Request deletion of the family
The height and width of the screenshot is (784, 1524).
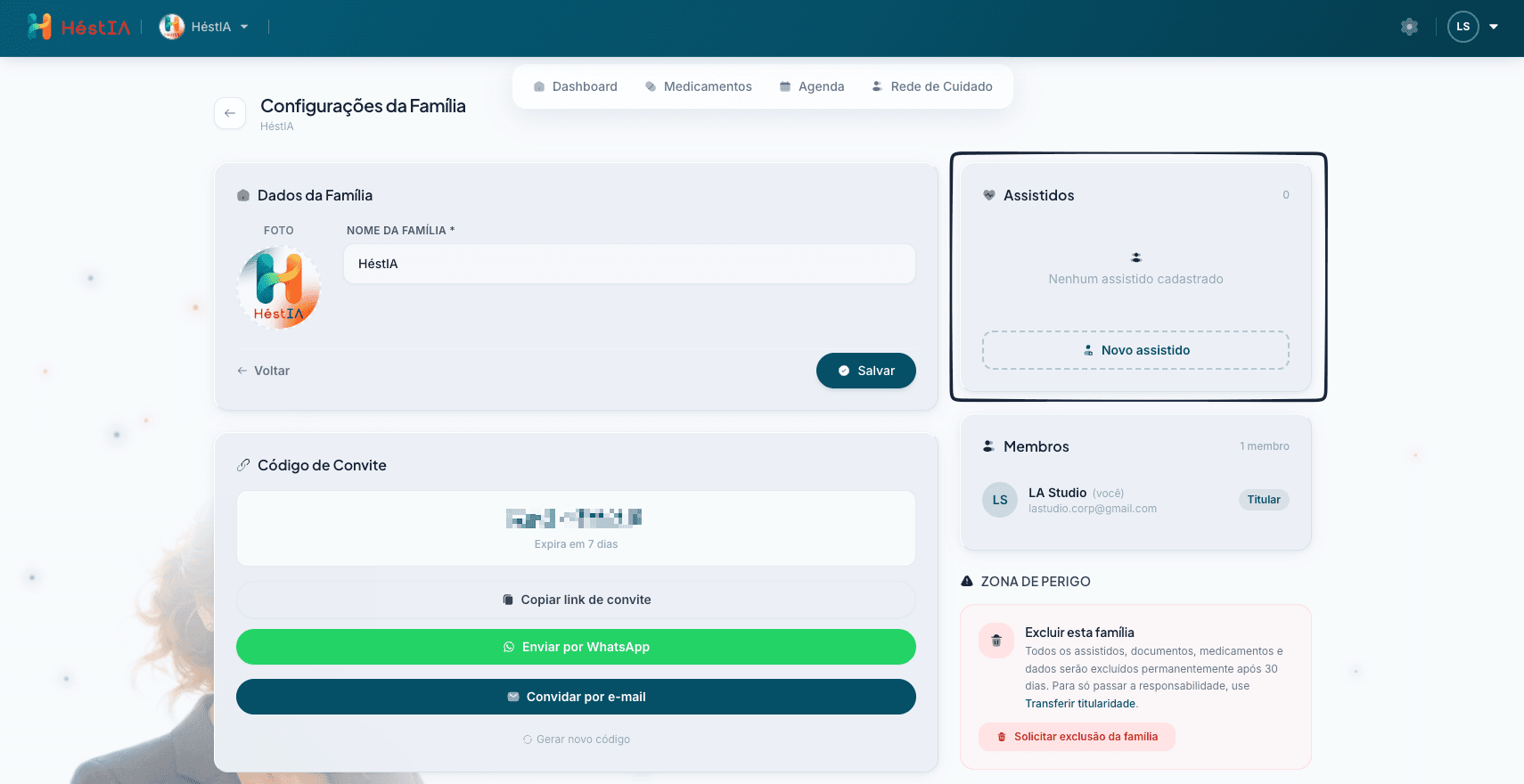coord(1077,737)
